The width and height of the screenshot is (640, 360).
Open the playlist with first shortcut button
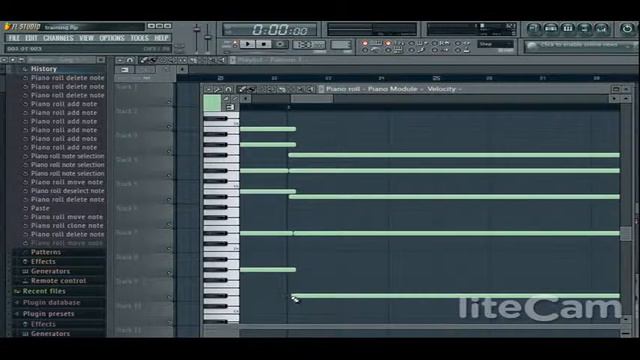533,28
